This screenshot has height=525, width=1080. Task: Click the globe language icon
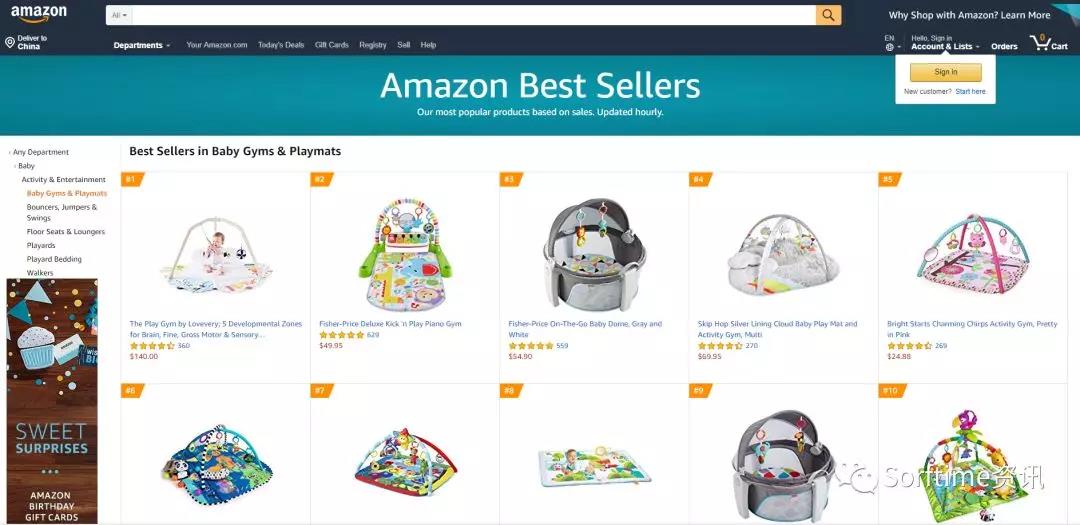889,47
